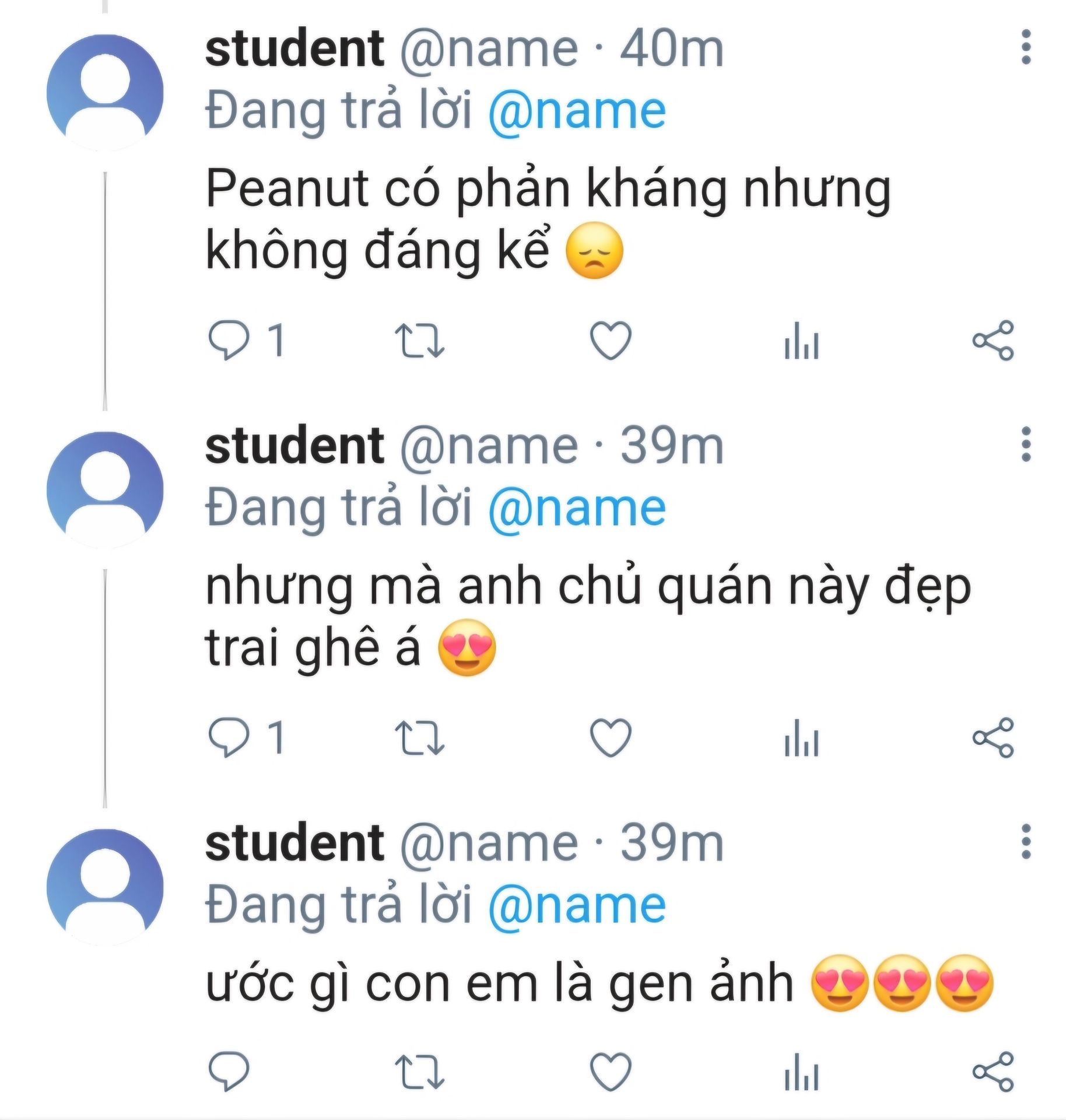
Task: Share the anh chủ quán tweet
Action: (993, 737)
